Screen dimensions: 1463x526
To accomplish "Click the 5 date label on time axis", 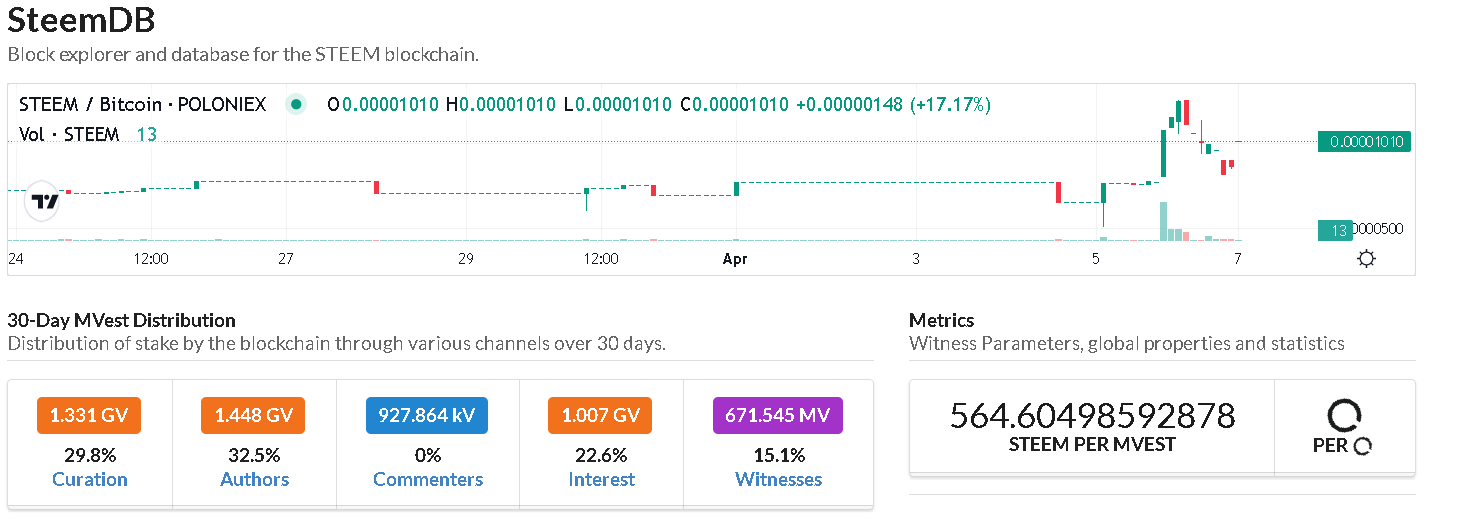I will pyautogui.click(x=1095, y=259).
